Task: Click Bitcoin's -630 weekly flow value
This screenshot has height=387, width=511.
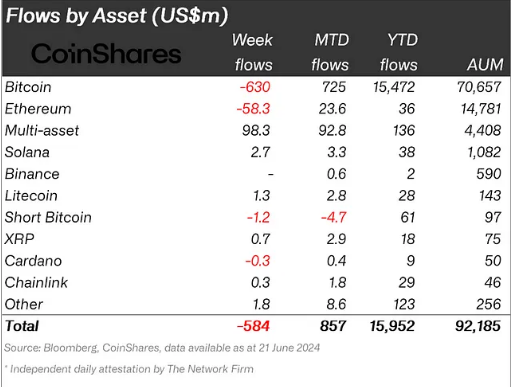Action: 255,87
